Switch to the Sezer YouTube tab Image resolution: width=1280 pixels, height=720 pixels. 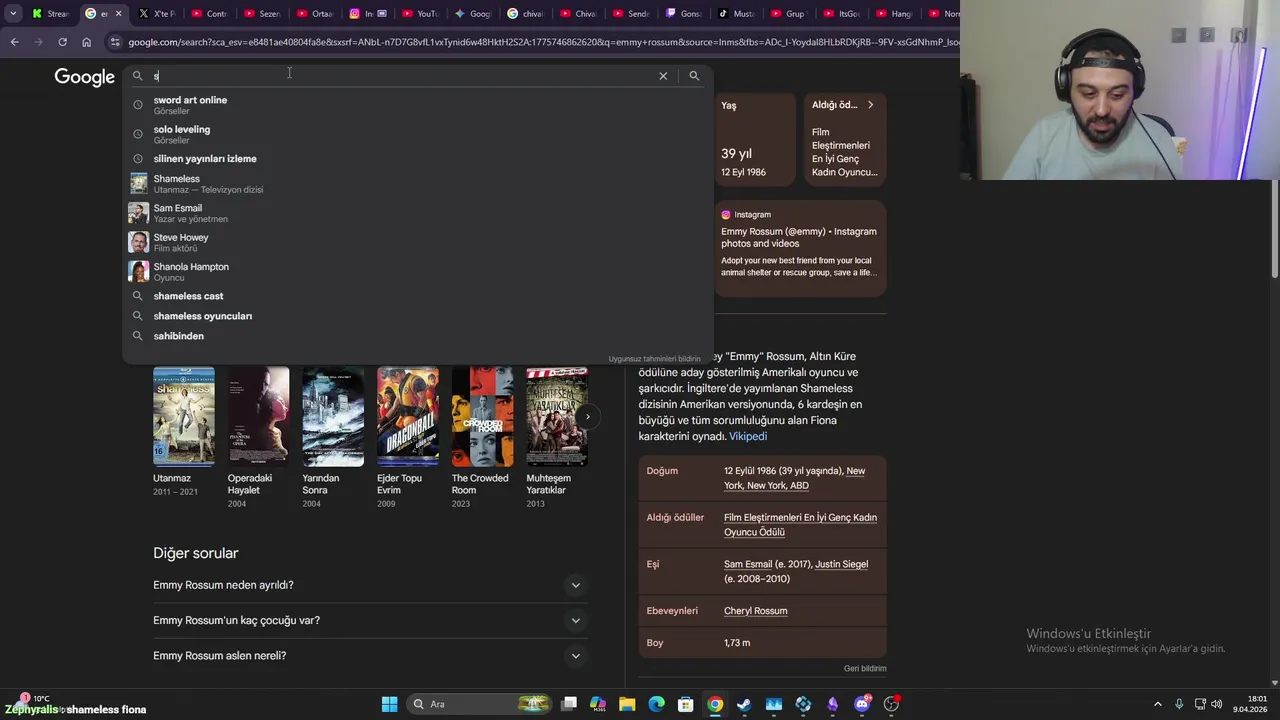pos(263,14)
